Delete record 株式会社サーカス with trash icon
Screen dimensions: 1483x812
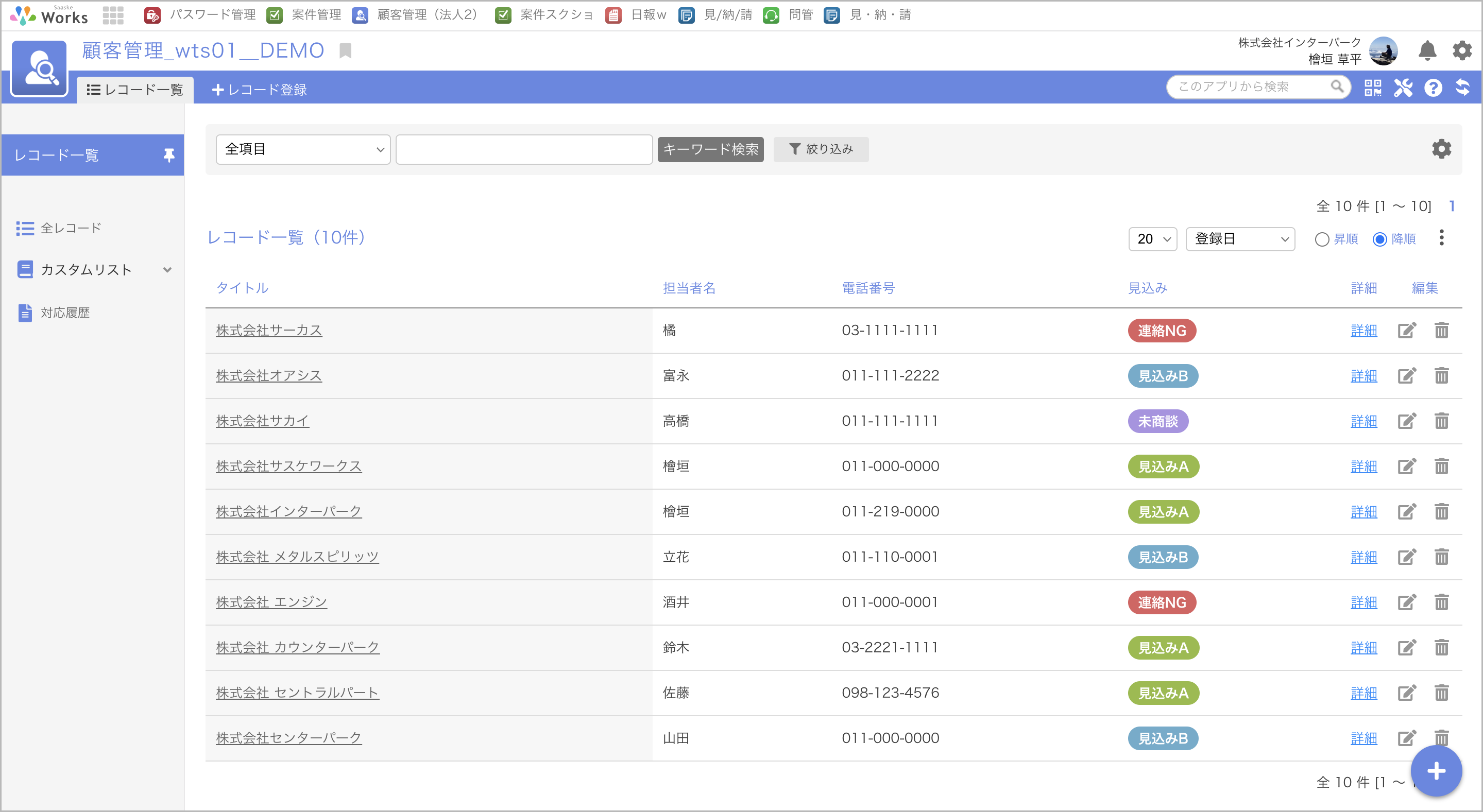pos(1441,331)
